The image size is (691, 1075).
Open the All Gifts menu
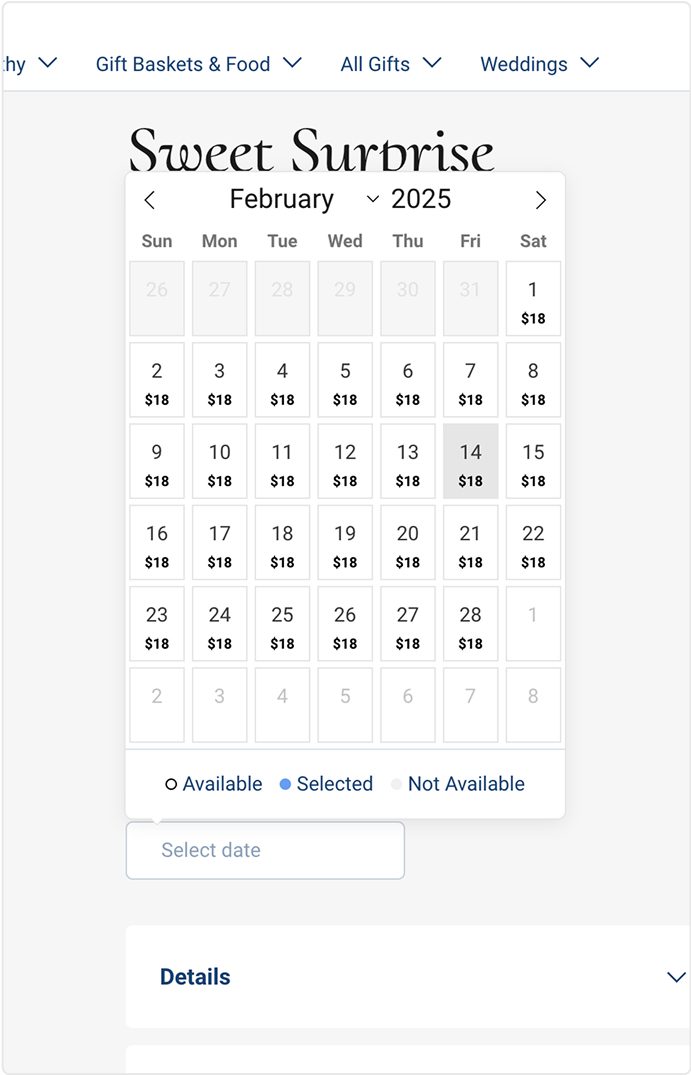(390, 64)
